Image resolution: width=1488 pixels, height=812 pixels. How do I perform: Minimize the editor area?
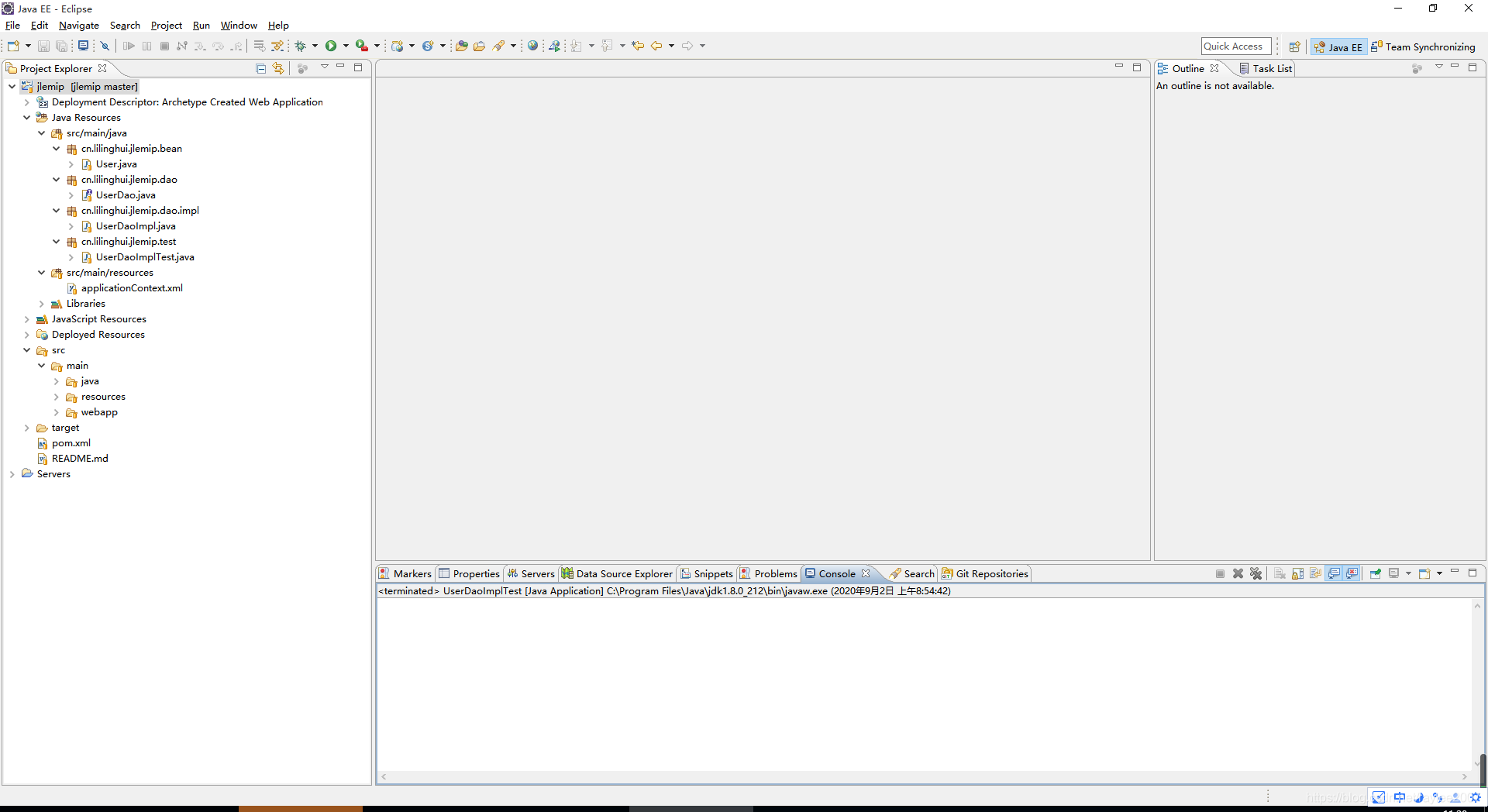(1119, 67)
